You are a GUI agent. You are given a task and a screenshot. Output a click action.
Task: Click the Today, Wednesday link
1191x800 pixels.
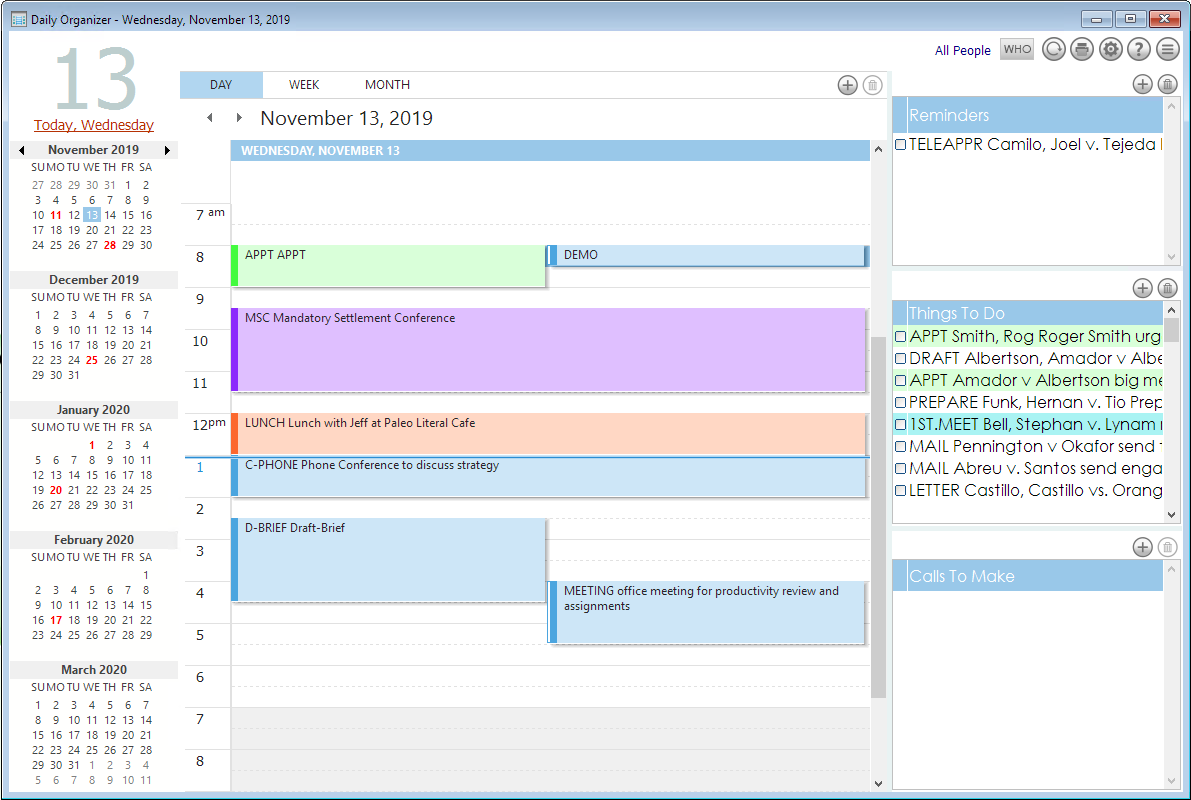[94, 125]
